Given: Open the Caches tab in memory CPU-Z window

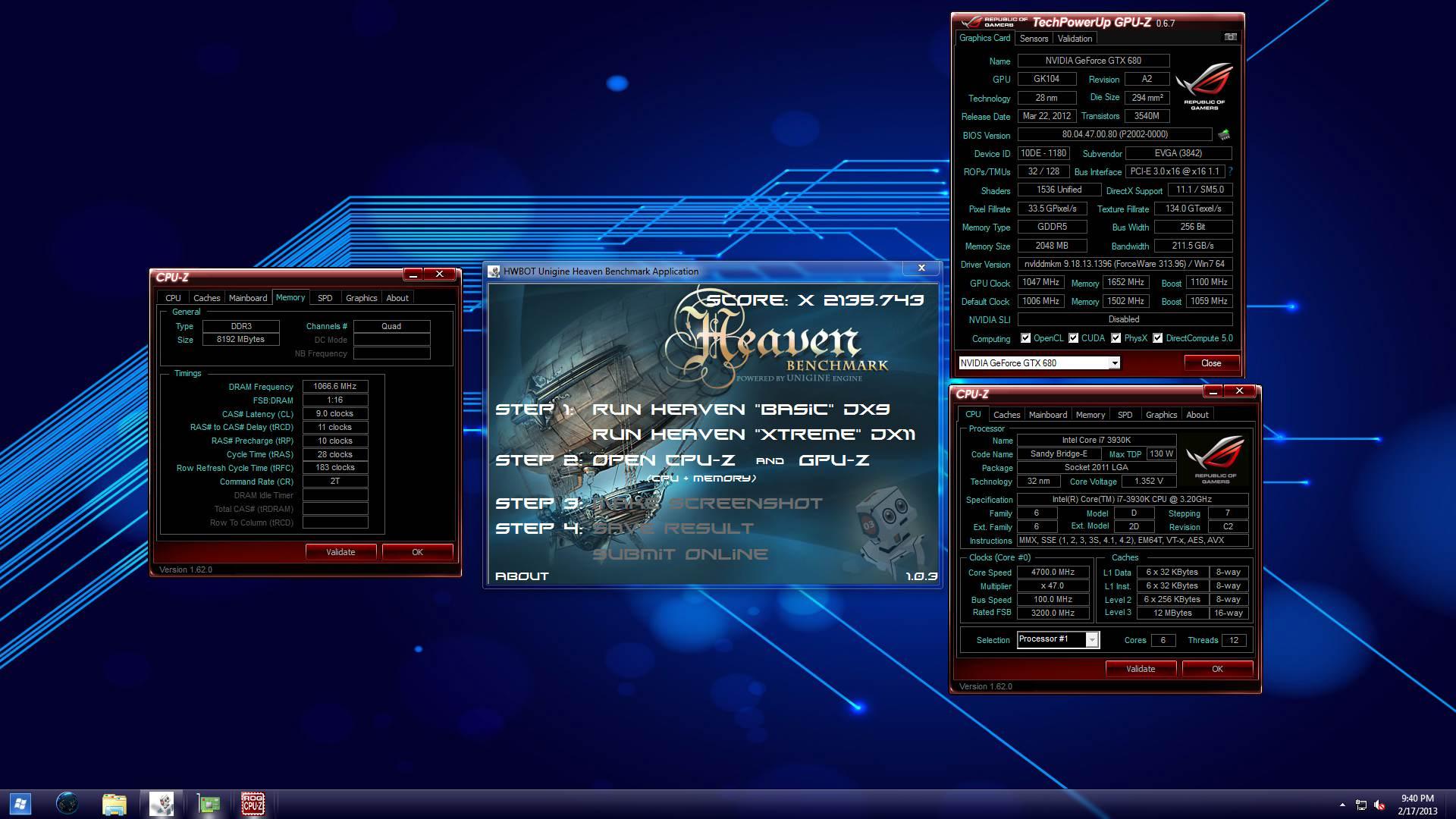Looking at the screenshot, I should pos(206,298).
